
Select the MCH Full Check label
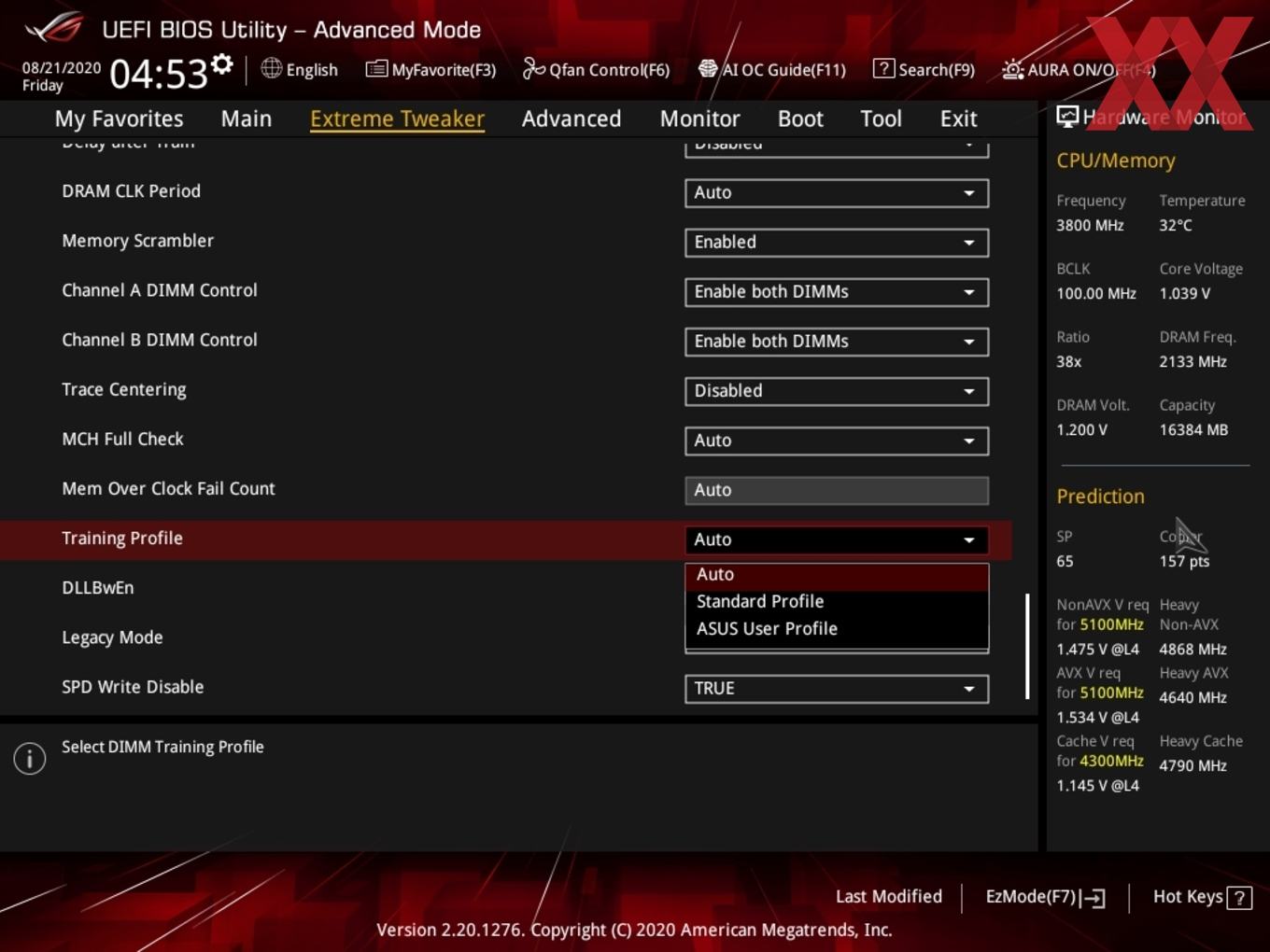[122, 440]
